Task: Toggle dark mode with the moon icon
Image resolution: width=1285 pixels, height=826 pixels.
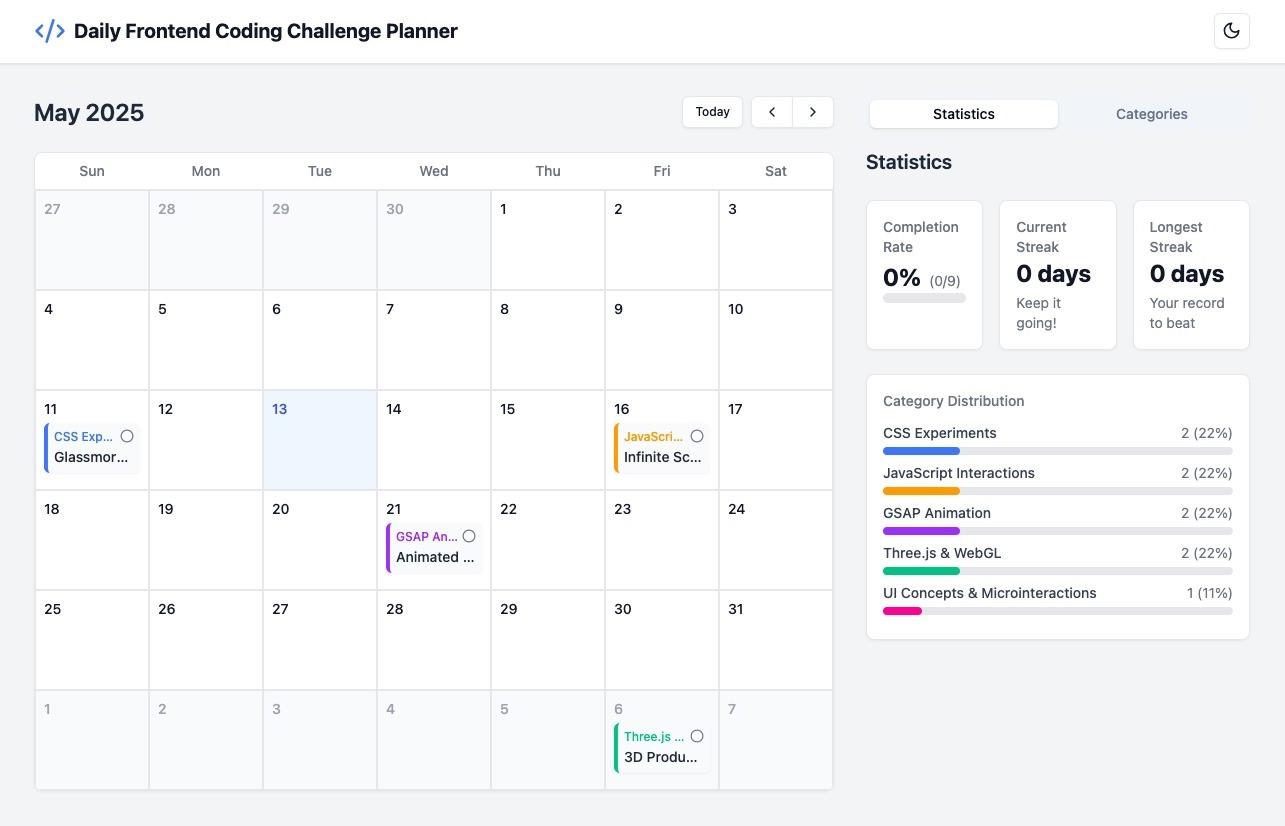Action: click(1231, 31)
